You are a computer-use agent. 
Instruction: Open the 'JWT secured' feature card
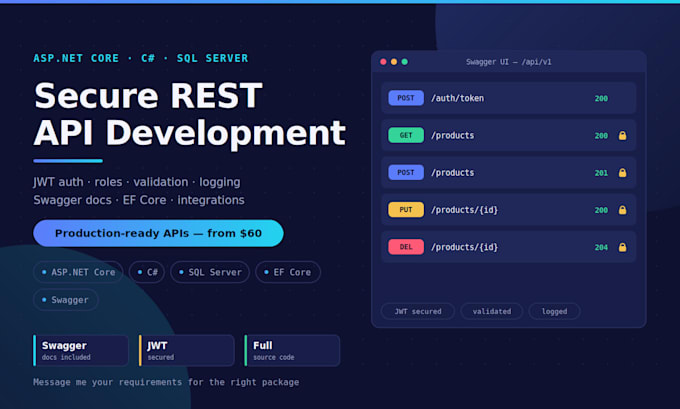187,350
